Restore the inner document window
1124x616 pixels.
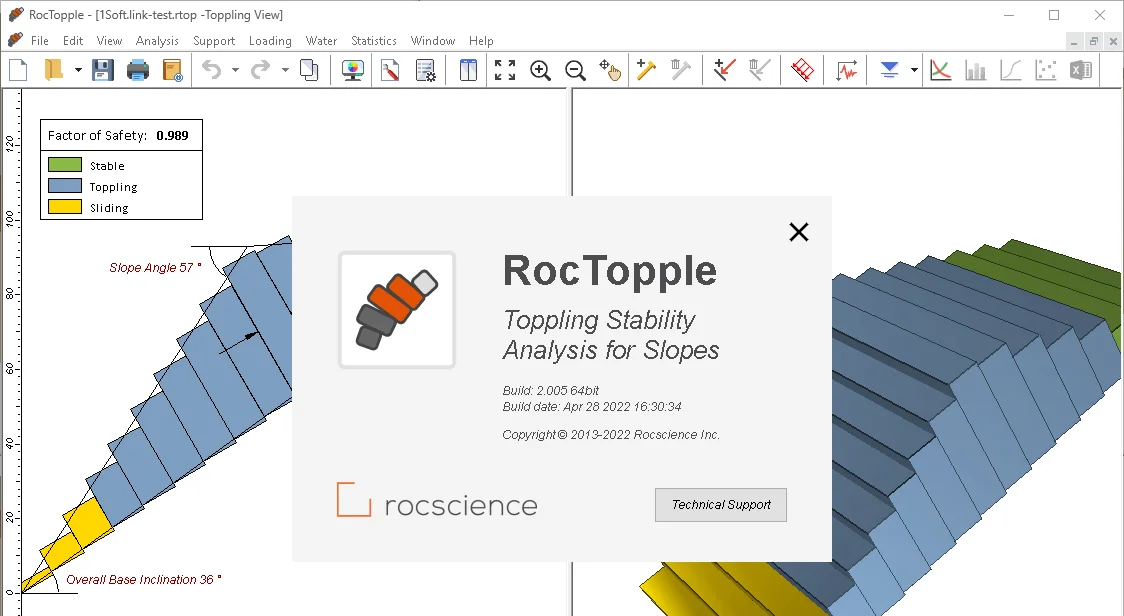point(1094,42)
